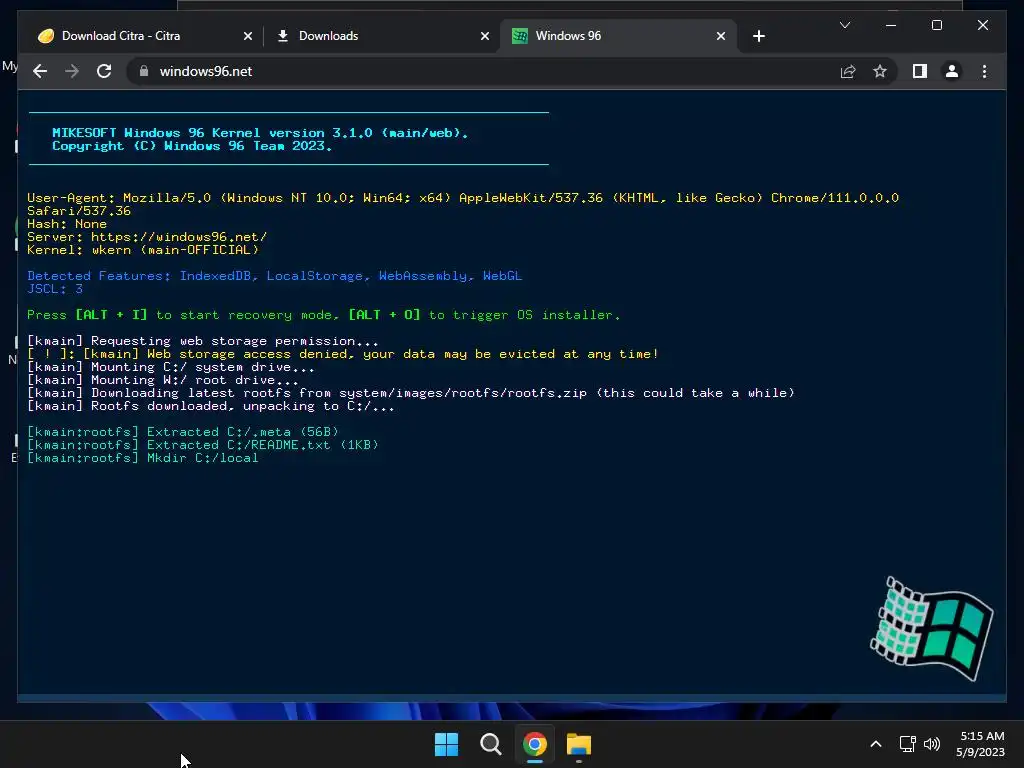Open a new browser tab
The width and height of the screenshot is (1024, 768).
point(758,37)
